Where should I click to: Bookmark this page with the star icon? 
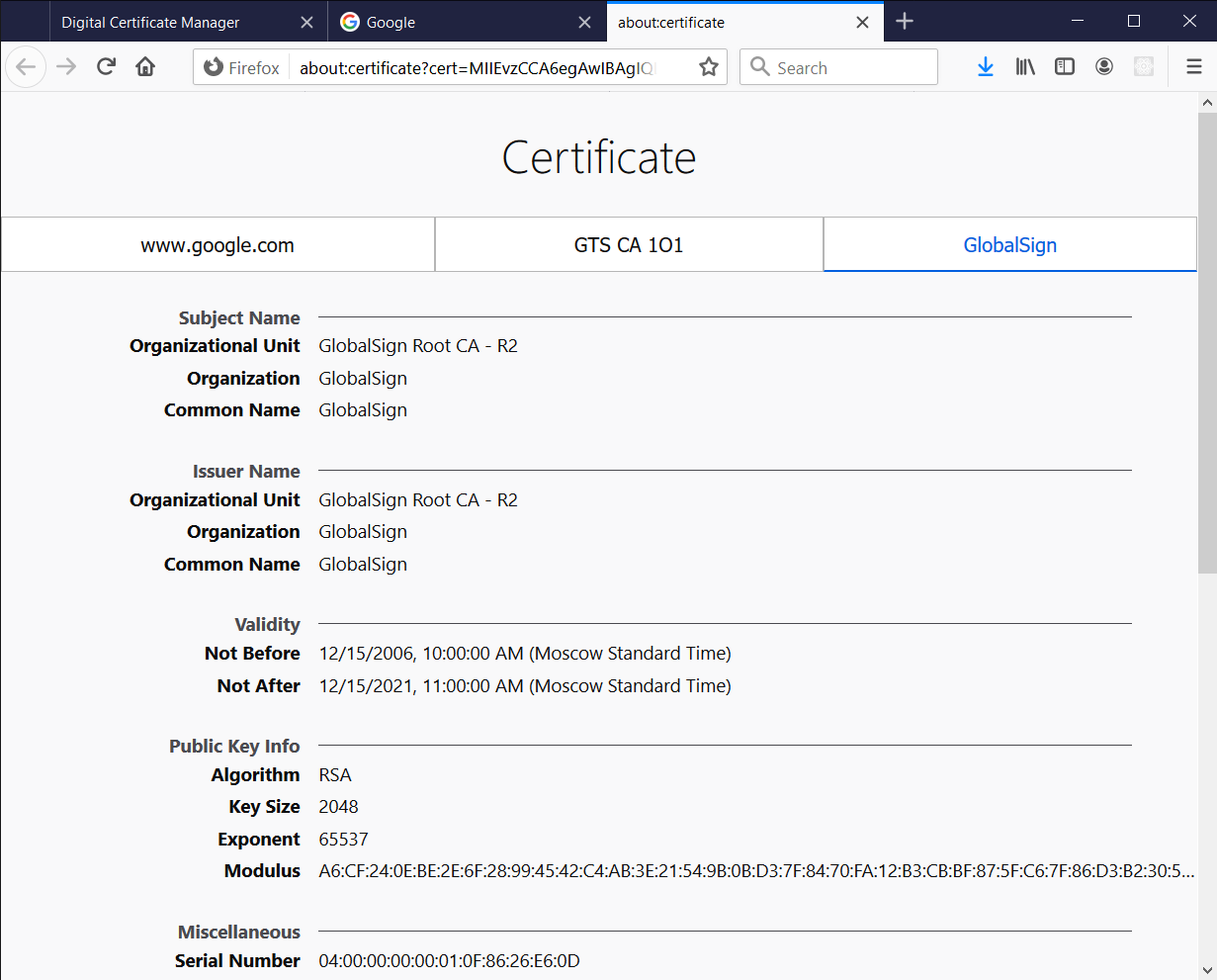(x=708, y=67)
